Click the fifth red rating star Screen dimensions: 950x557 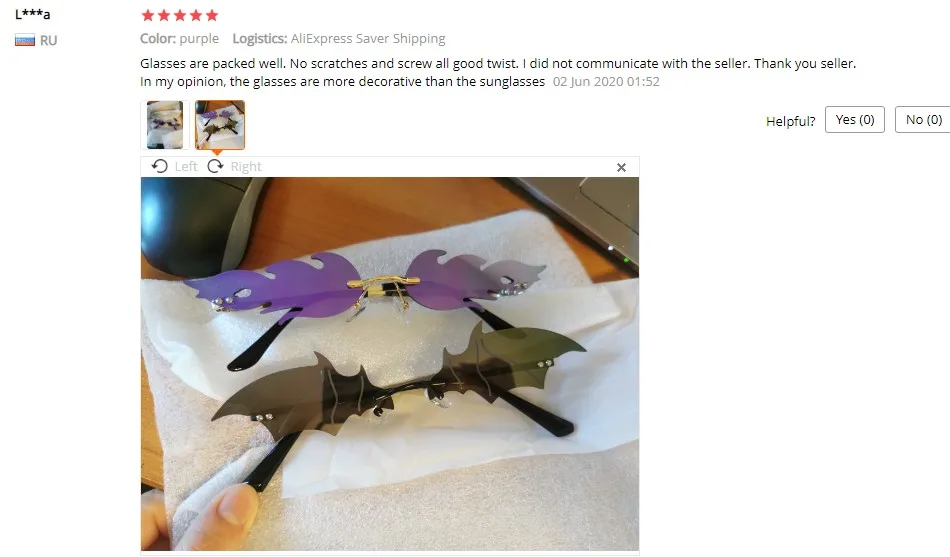[211, 15]
